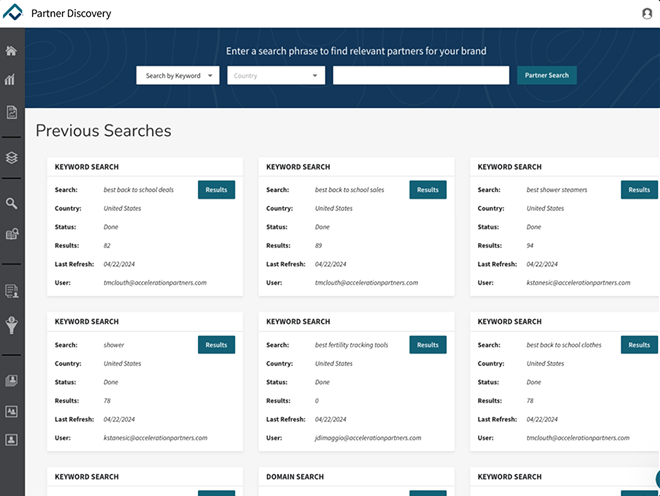The width and height of the screenshot is (660, 496).
Task: Click the bottom-most sidebar contact icon
Action: (x=11, y=439)
